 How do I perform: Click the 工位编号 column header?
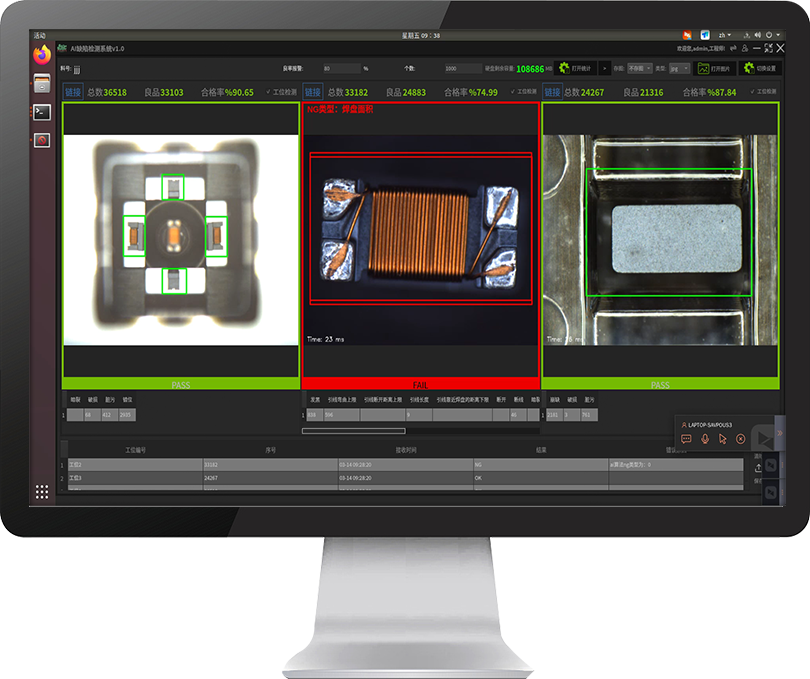pyautogui.click(x=135, y=450)
